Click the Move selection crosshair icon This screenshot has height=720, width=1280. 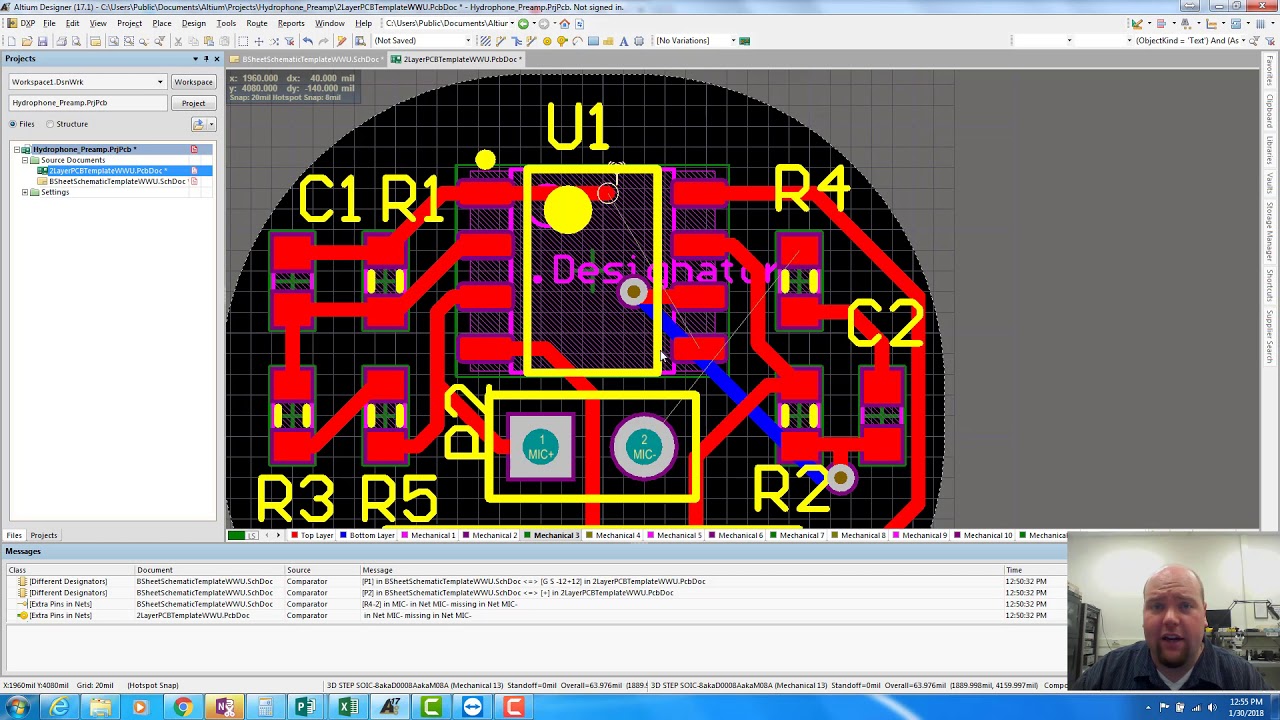click(x=259, y=41)
